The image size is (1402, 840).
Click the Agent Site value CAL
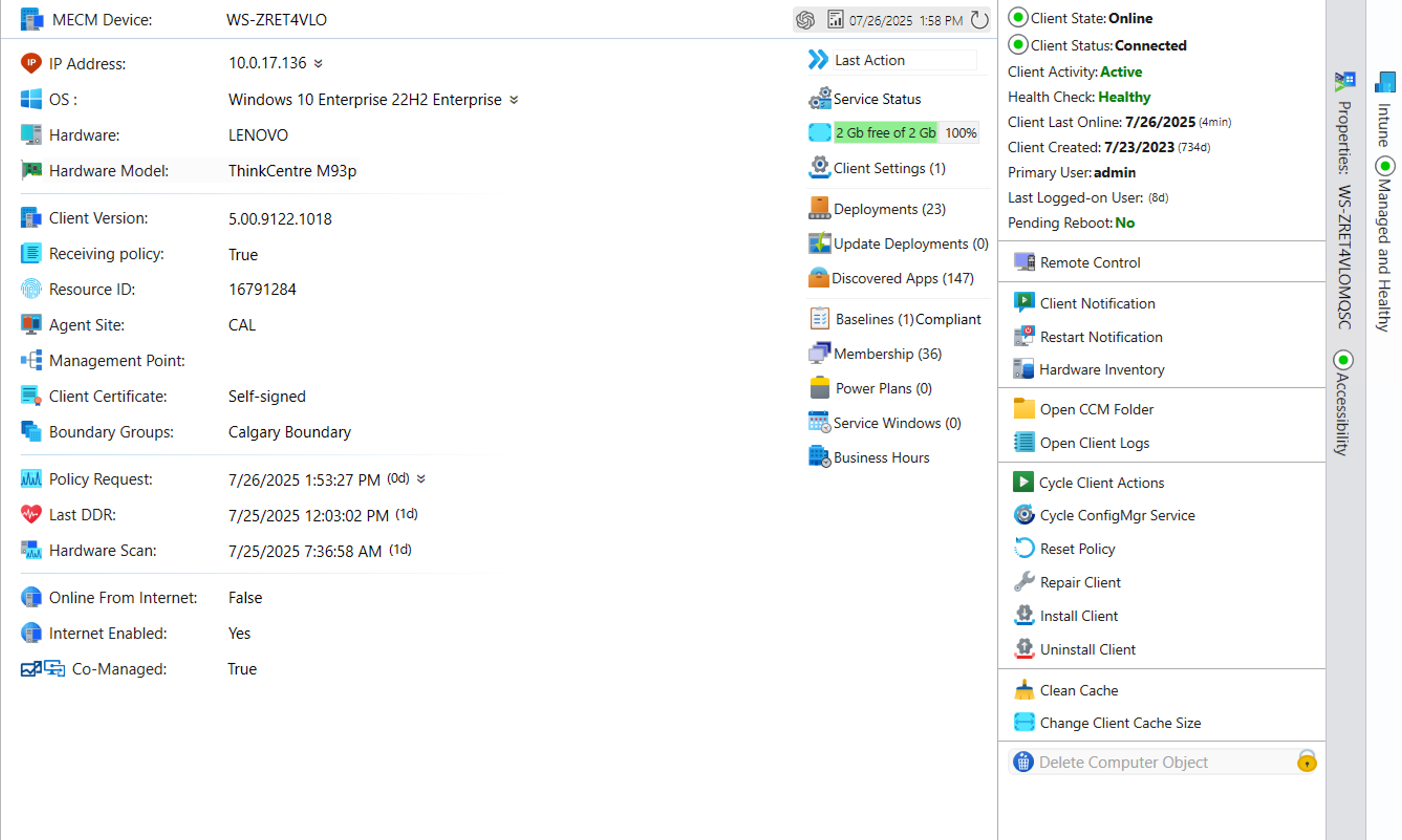[x=242, y=325]
